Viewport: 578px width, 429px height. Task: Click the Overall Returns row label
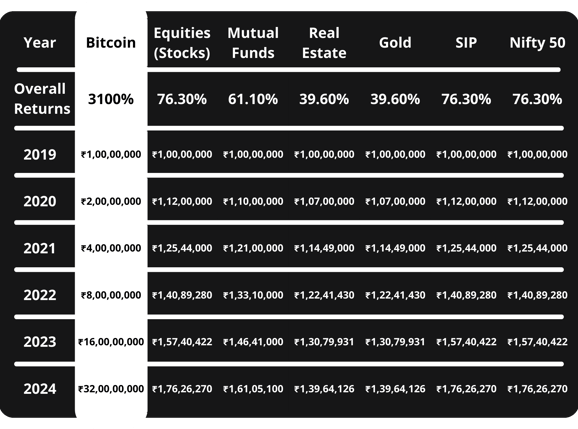tap(42, 99)
